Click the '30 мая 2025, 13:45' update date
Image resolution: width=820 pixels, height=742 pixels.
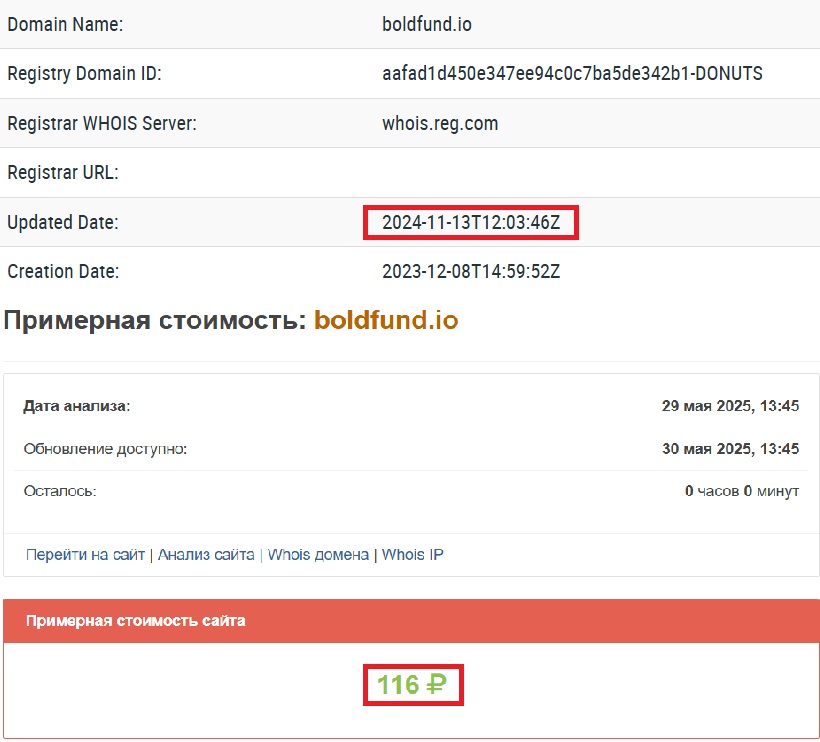(730, 449)
